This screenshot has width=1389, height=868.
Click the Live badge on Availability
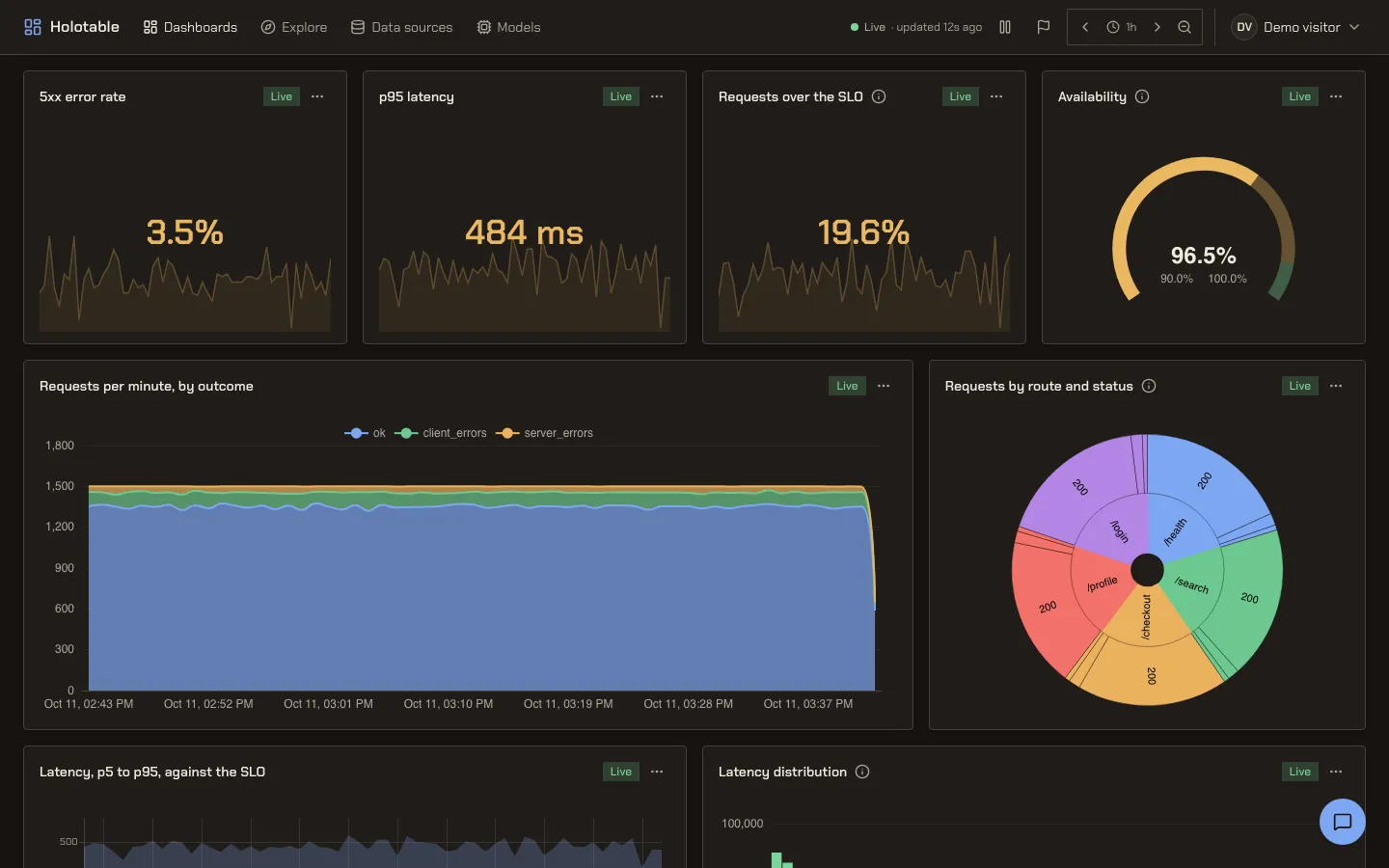[1300, 96]
